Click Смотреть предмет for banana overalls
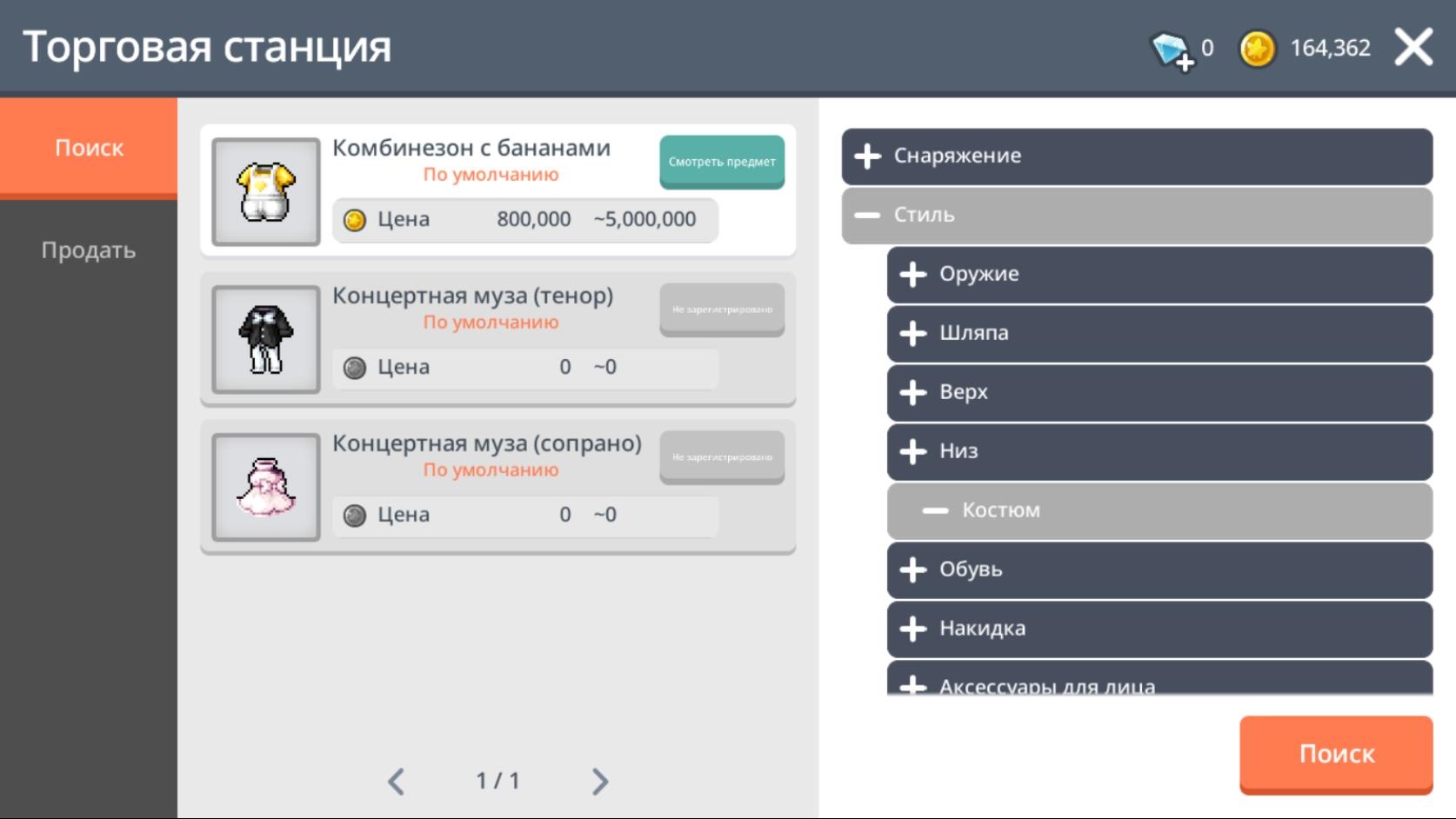 tap(722, 162)
